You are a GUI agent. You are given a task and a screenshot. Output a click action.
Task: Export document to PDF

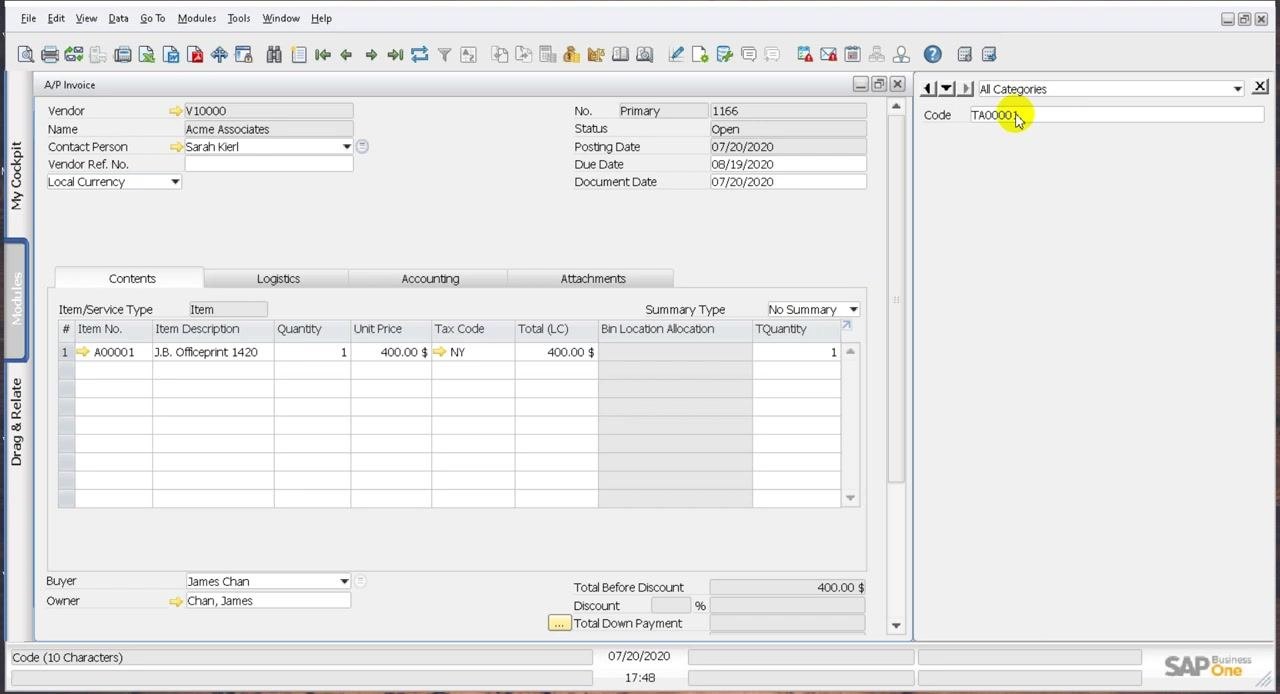click(x=195, y=54)
